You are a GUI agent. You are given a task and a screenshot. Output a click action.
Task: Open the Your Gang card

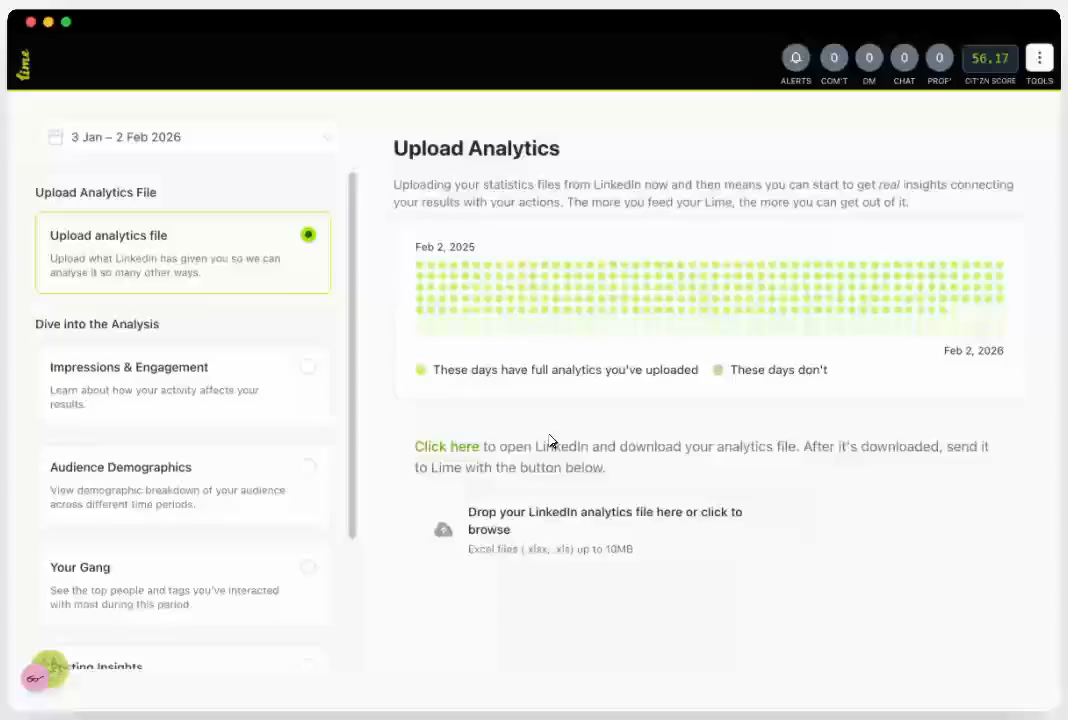coord(183,585)
